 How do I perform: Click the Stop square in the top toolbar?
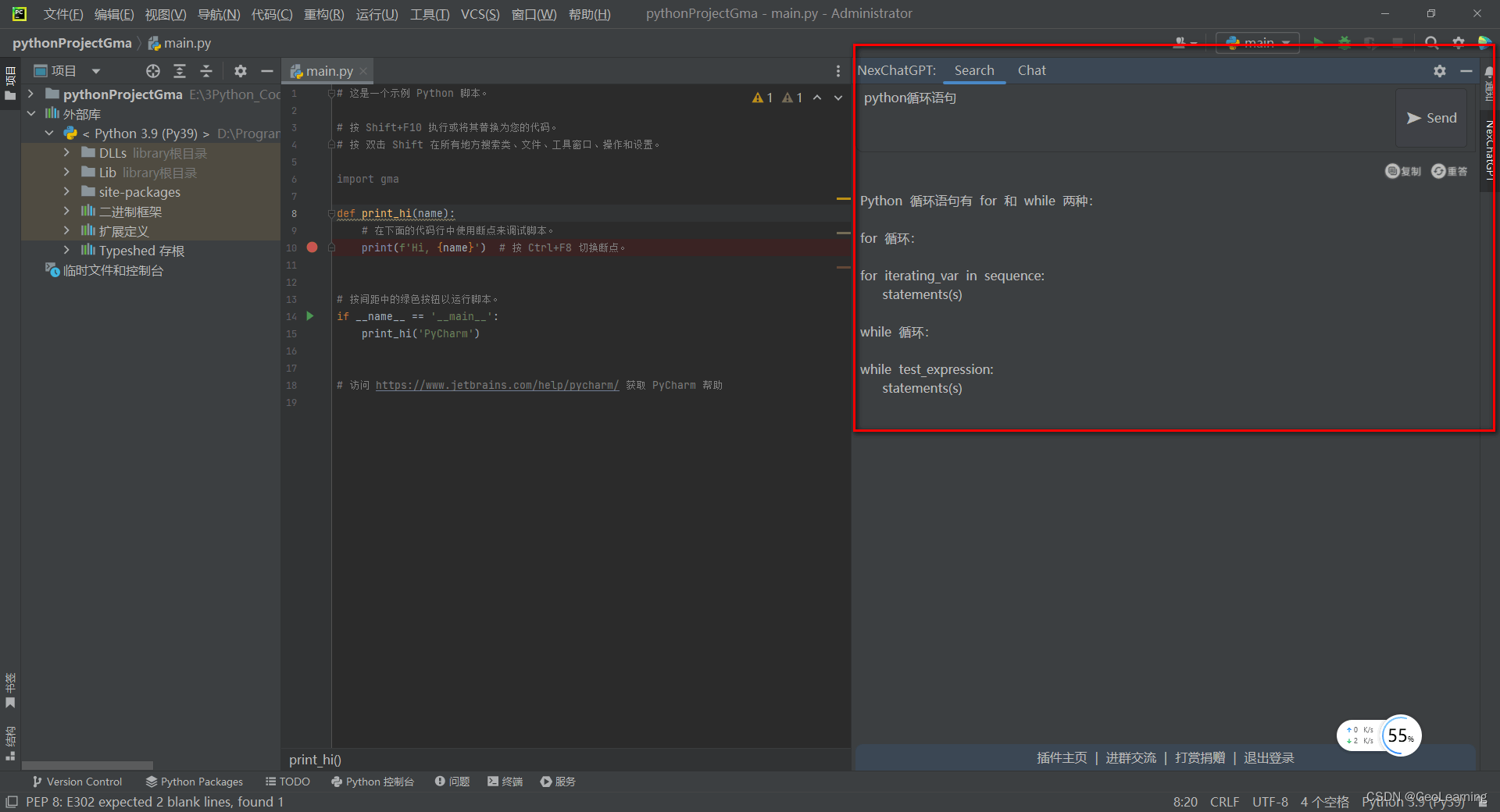1398,42
